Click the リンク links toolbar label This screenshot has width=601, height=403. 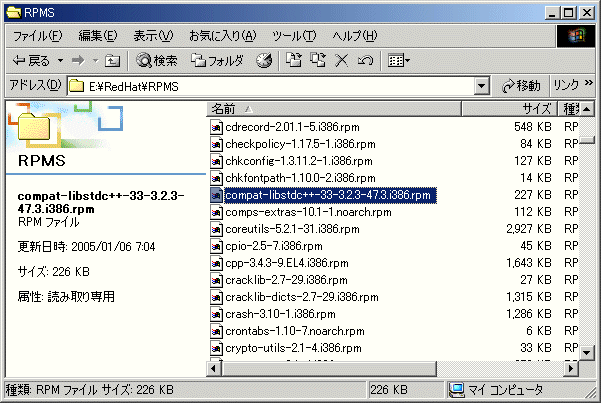point(566,85)
